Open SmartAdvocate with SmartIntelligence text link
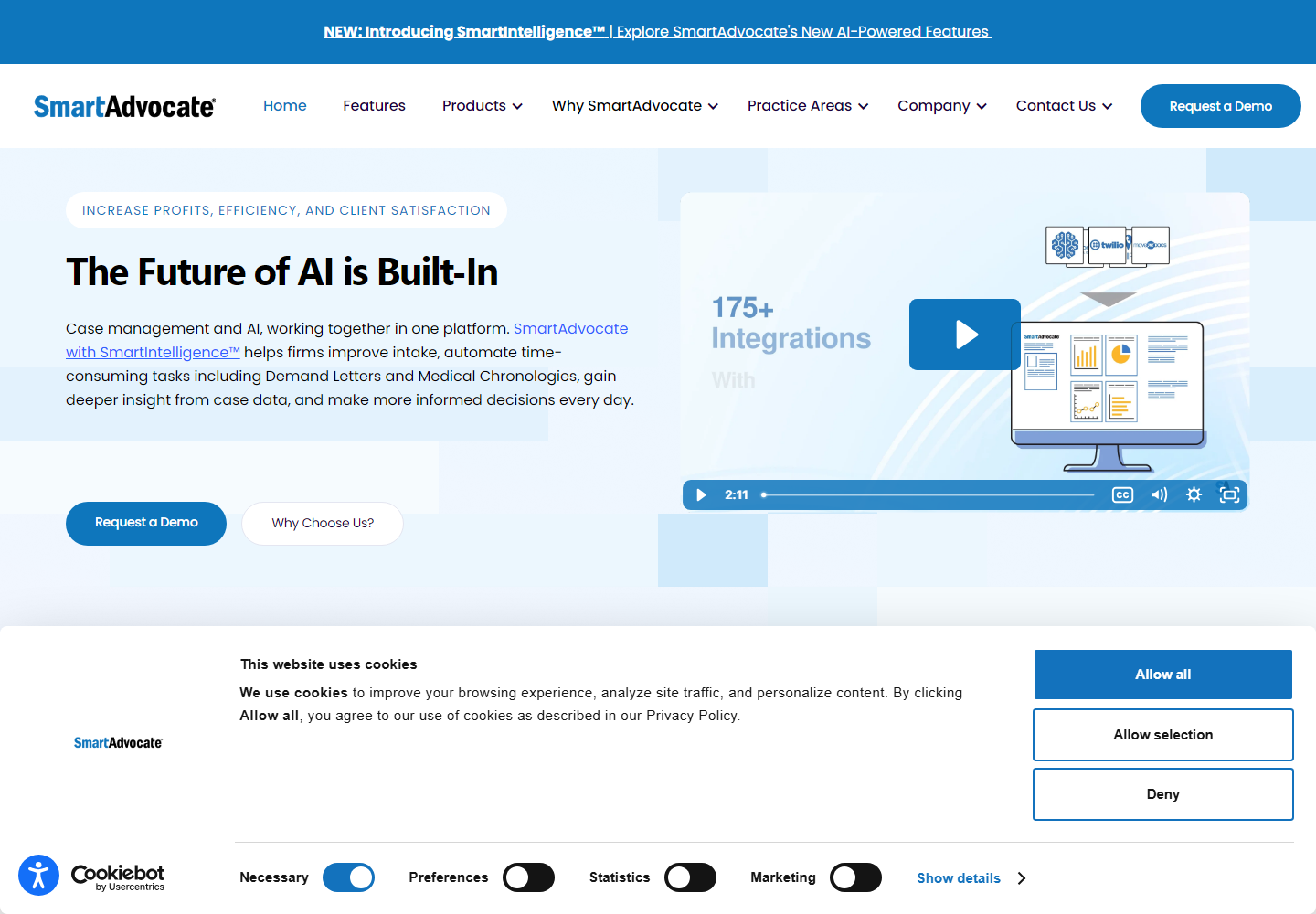Screen dimensions: 1316x914 pyautogui.click(x=346, y=340)
